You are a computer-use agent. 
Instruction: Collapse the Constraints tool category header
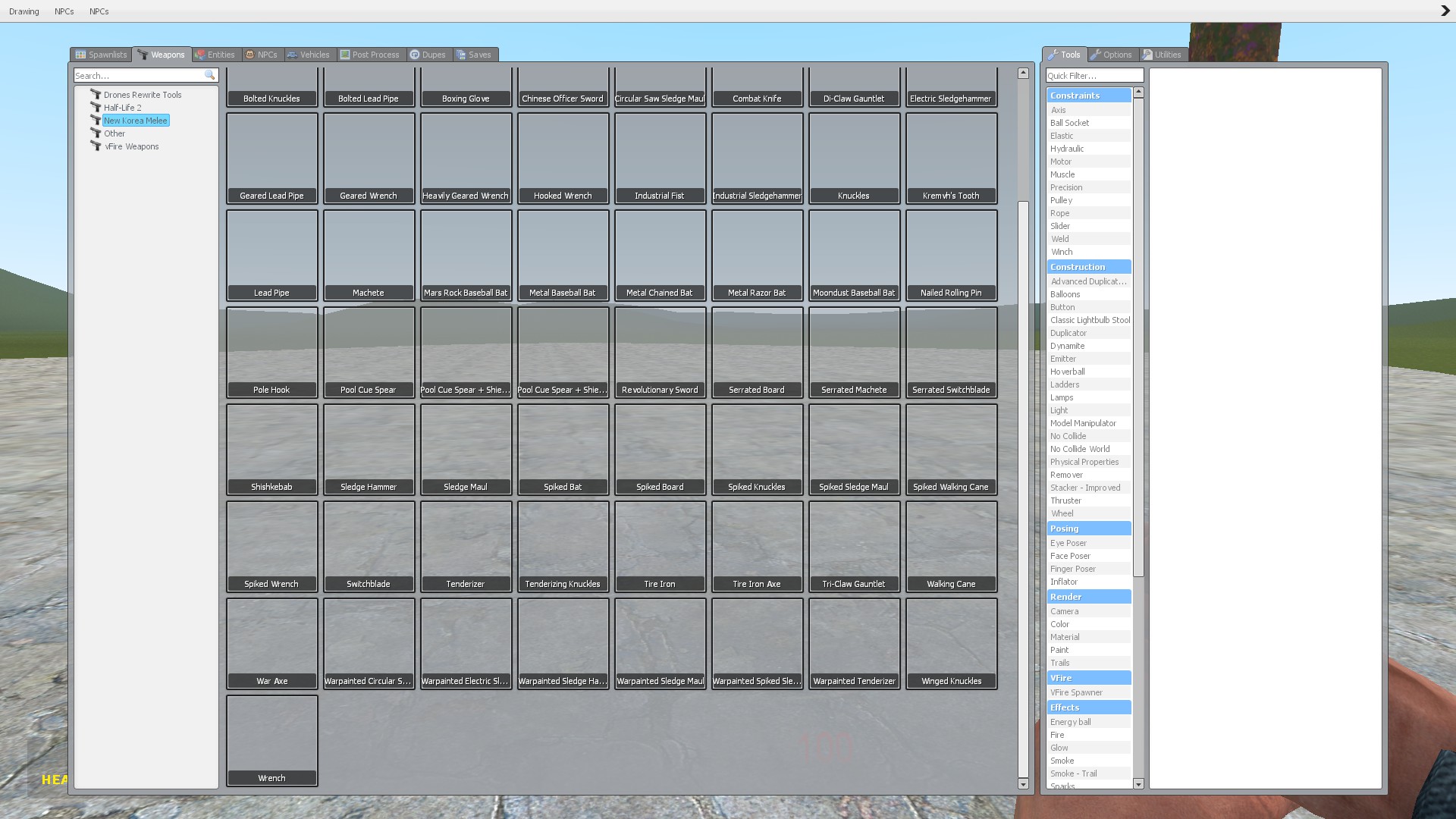[x=1088, y=96]
